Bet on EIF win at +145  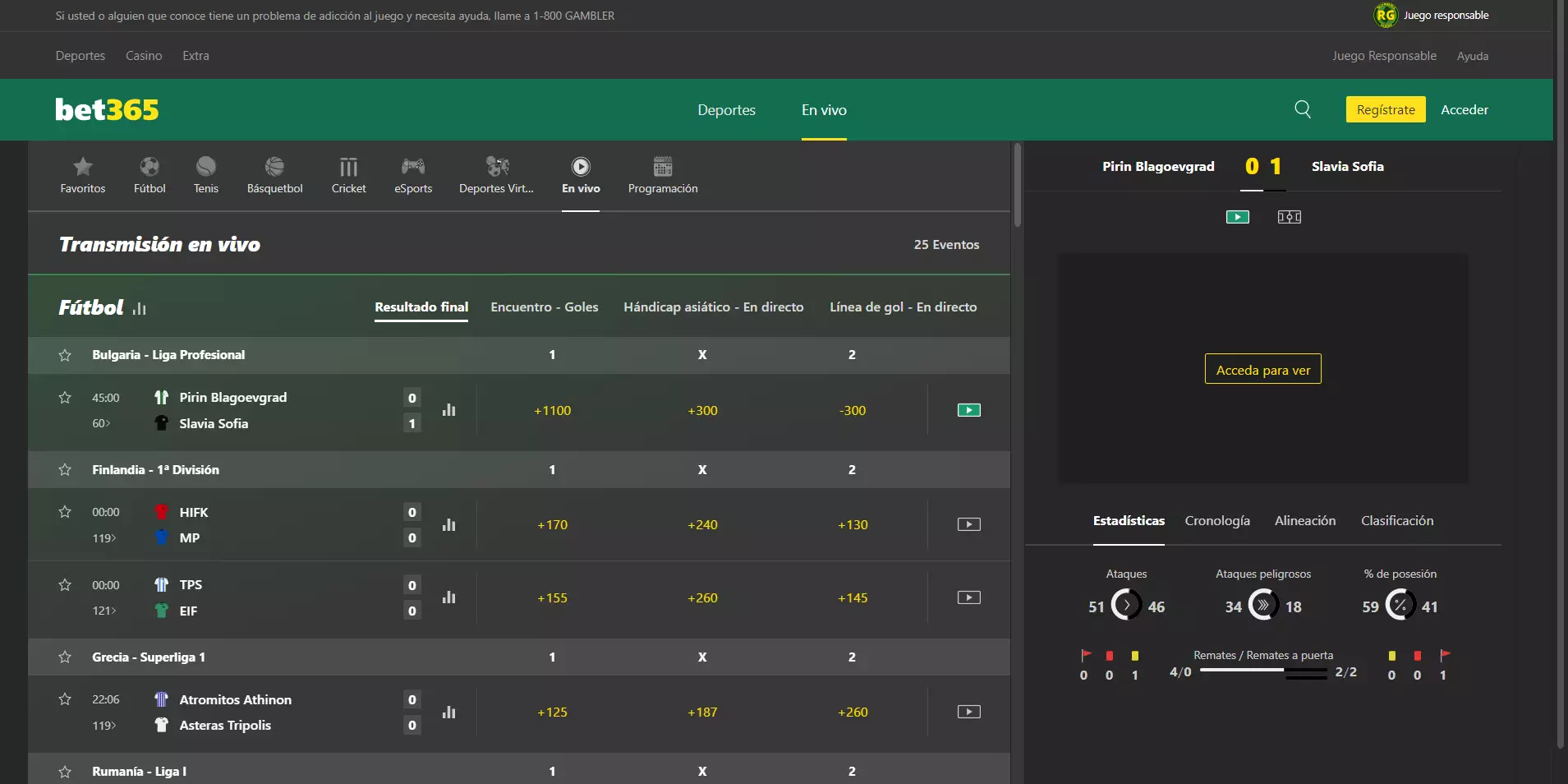point(853,598)
